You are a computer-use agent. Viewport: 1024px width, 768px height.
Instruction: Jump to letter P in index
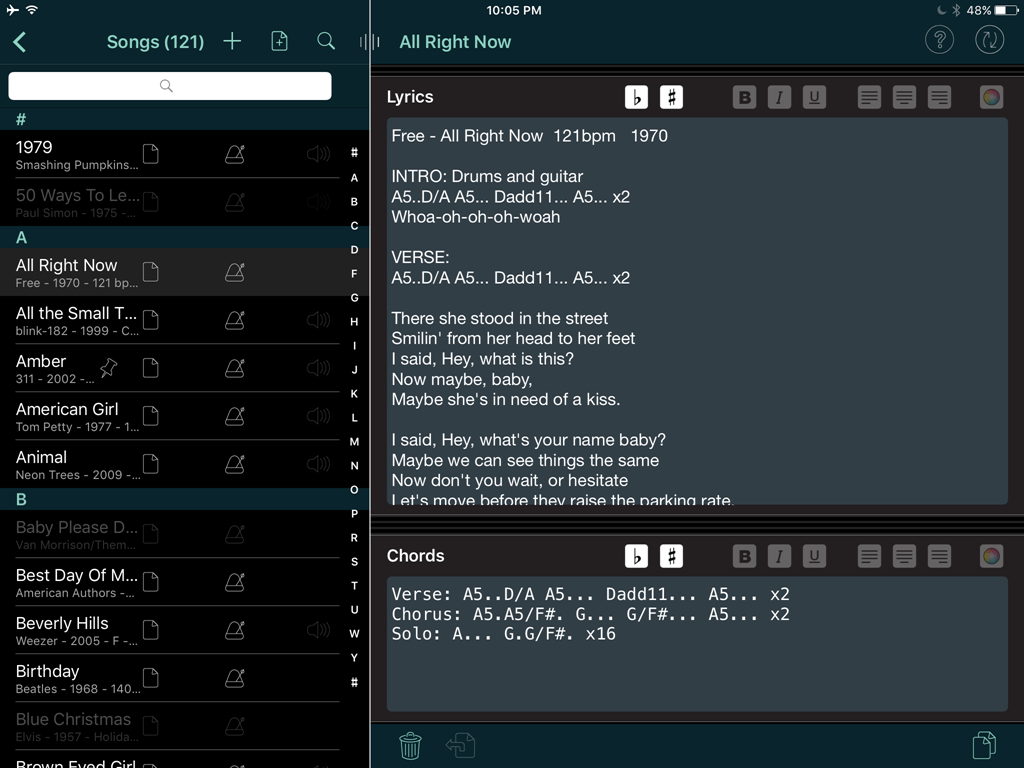pos(354,513)
